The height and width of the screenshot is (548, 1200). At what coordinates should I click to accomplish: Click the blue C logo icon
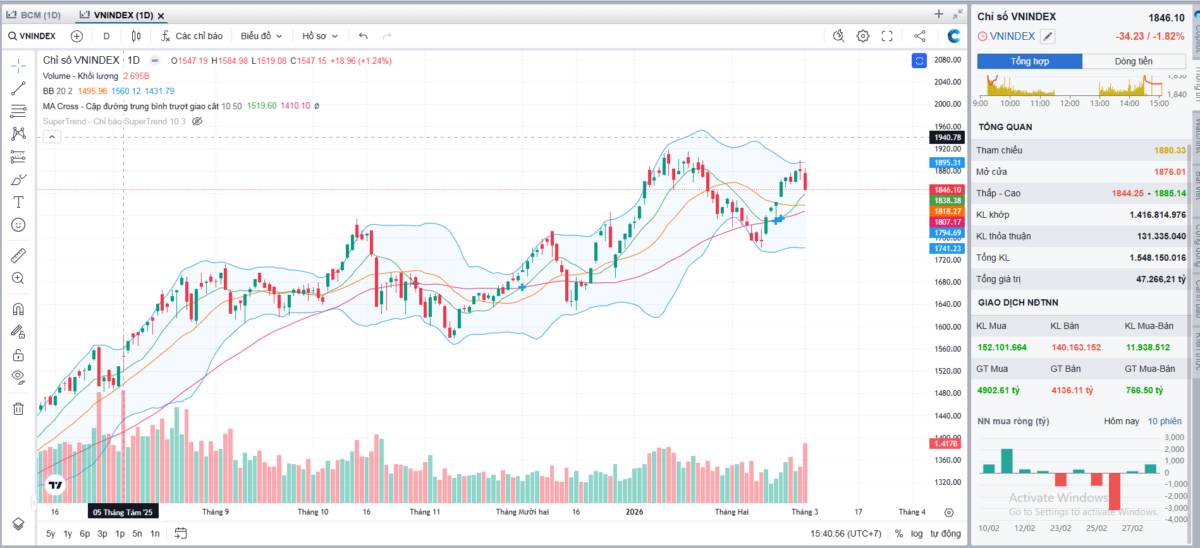(x=954, y=36)
